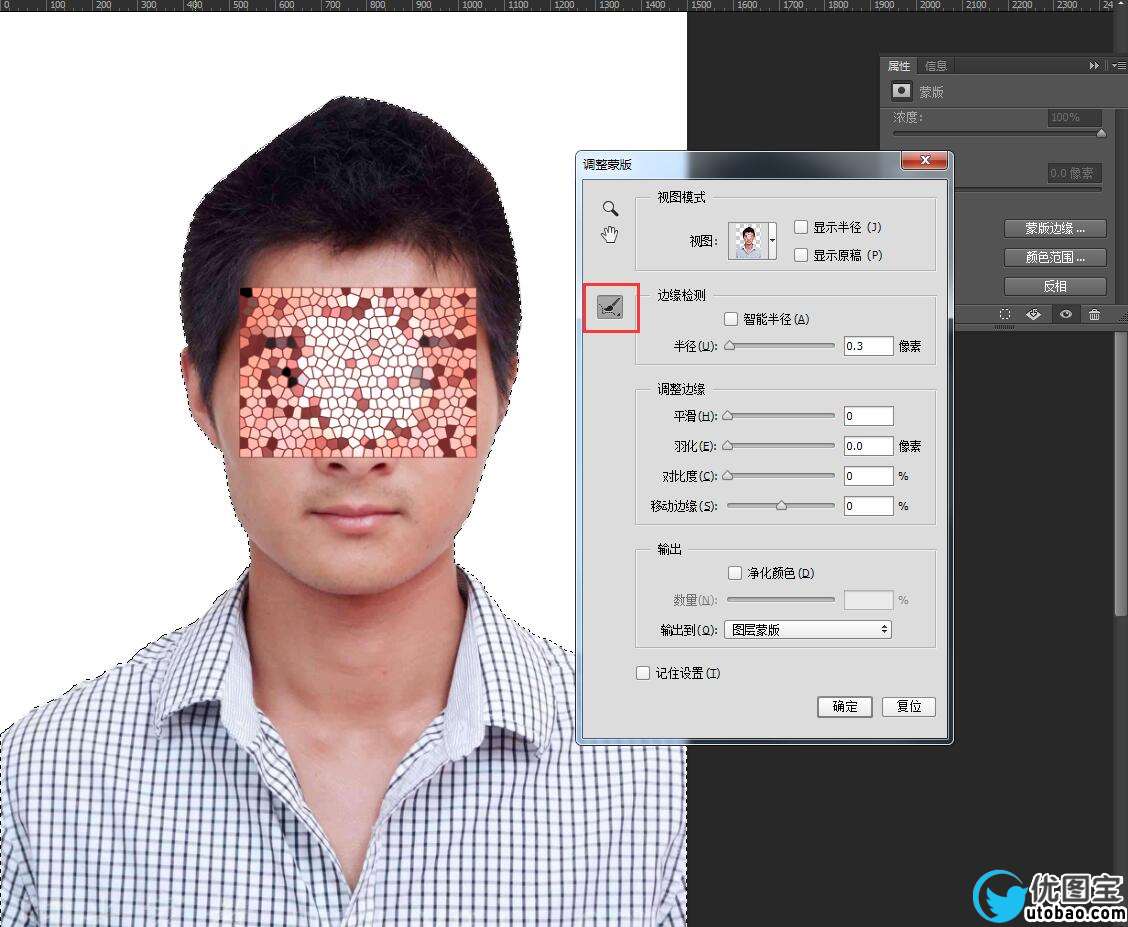Click the 移动边缘 percent input field
The height and width of the screenshot is (927, 1128).
coord(868,506)
